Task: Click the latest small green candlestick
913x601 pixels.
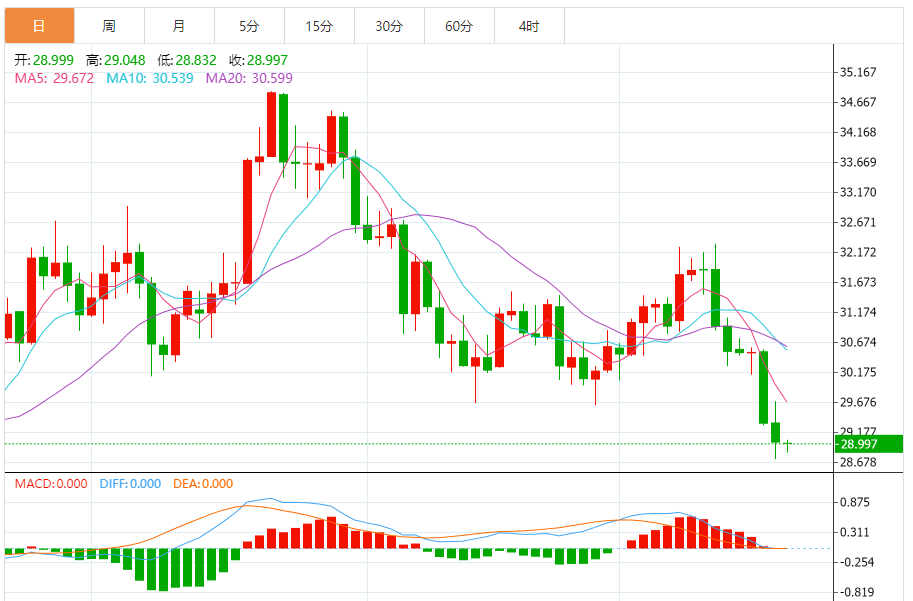Action: [x=787, y=445]
